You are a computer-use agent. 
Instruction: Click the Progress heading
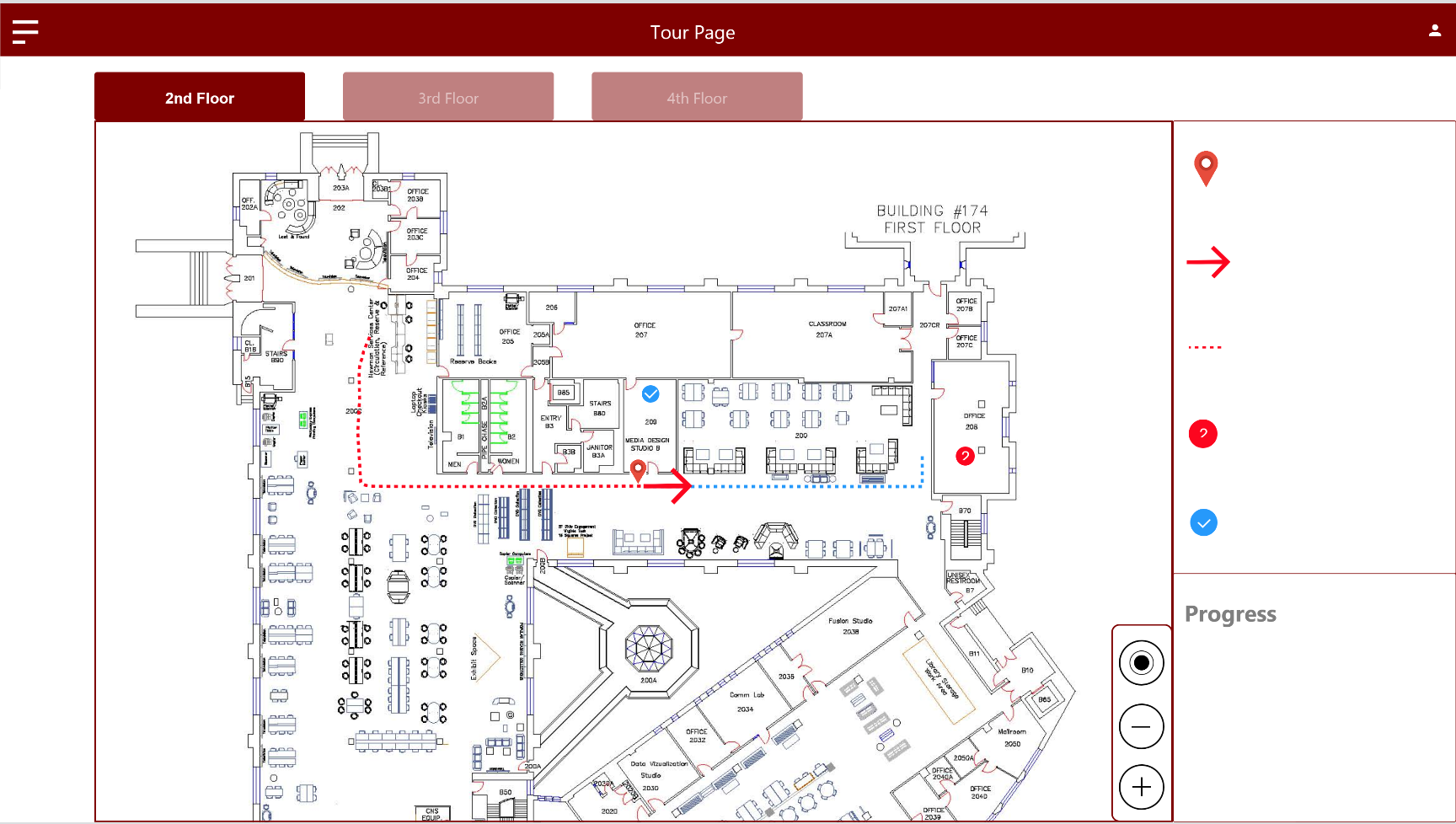coord(1230,614)
